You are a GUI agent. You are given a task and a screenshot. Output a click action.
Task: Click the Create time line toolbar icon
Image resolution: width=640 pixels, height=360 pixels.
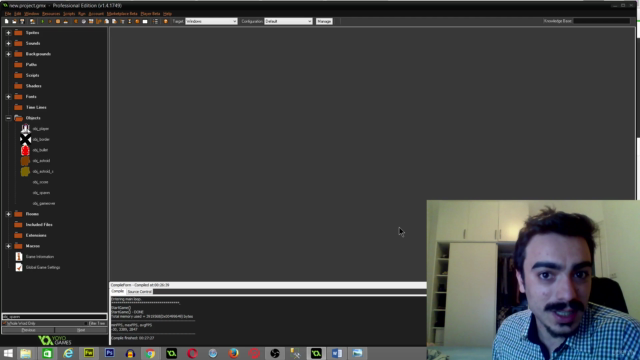[x=130, y=21]
